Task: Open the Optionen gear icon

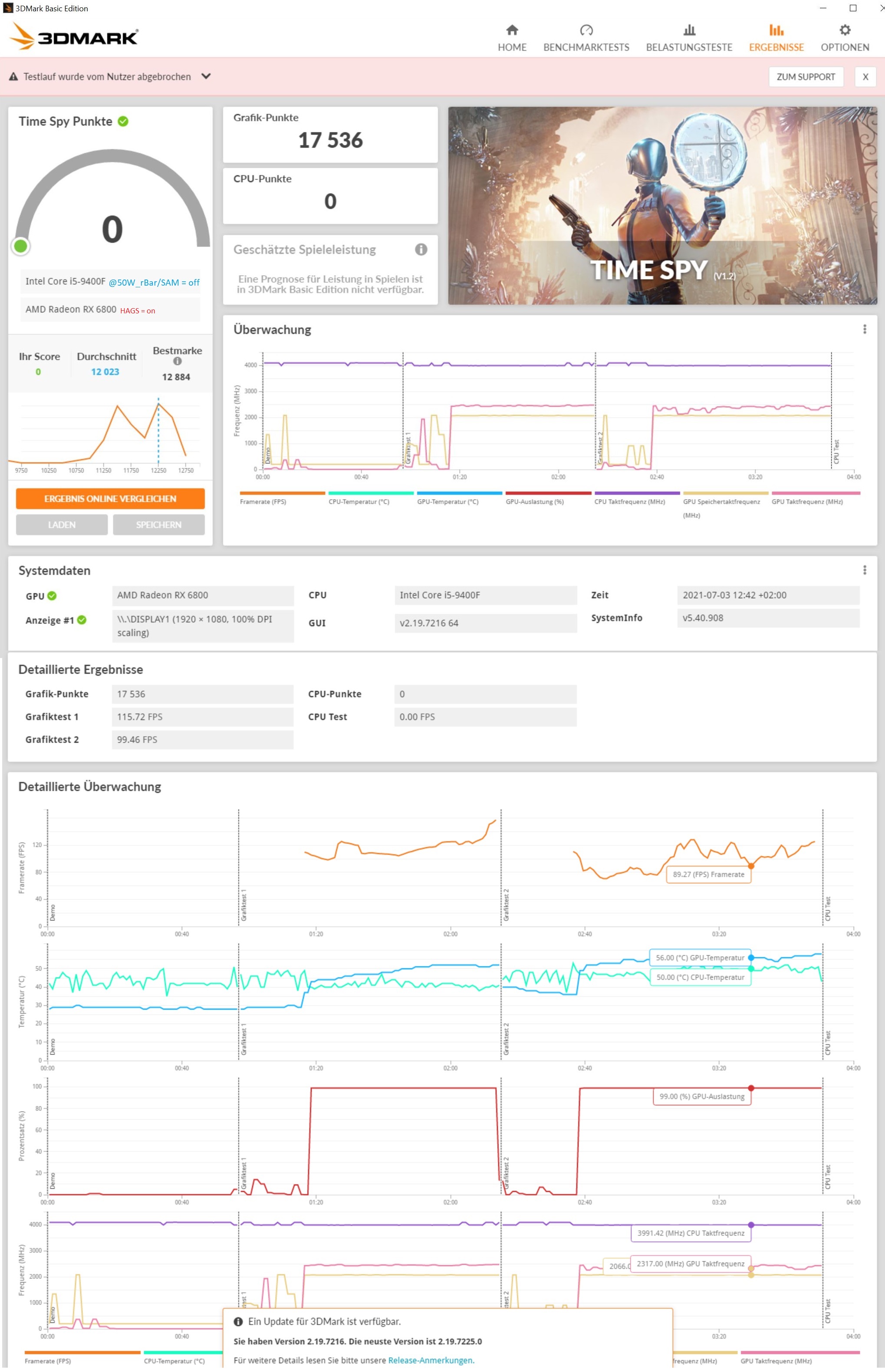Action: click(844, 30)
